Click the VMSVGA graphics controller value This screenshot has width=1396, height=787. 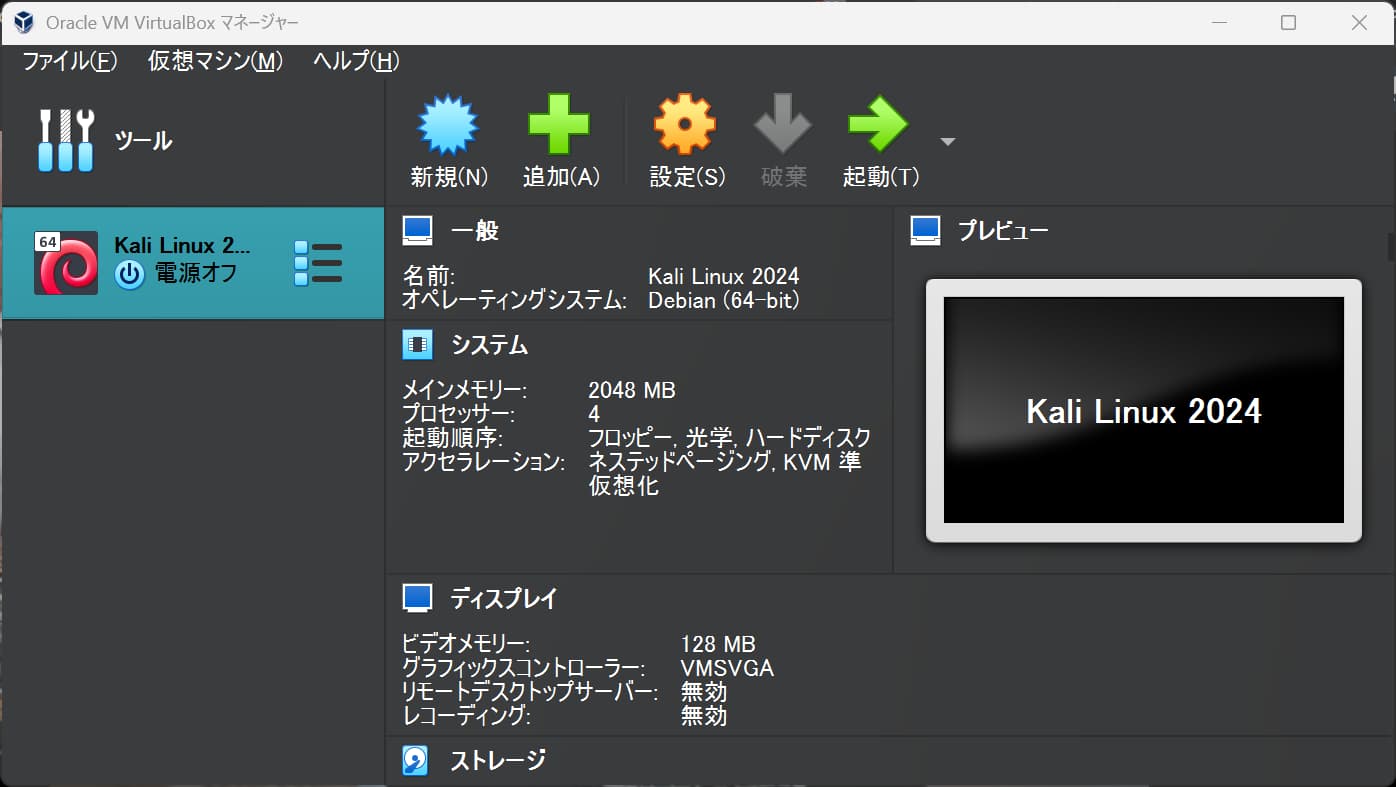coord(727,668)
